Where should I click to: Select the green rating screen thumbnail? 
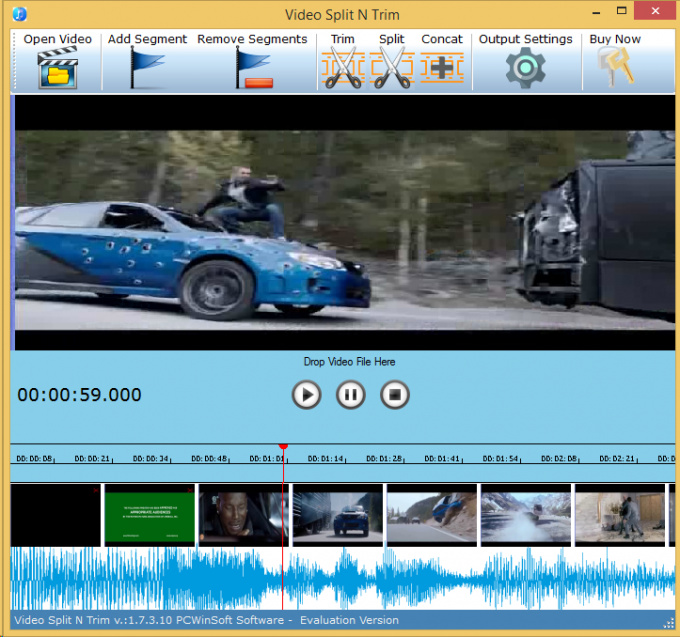pos(150,515)
